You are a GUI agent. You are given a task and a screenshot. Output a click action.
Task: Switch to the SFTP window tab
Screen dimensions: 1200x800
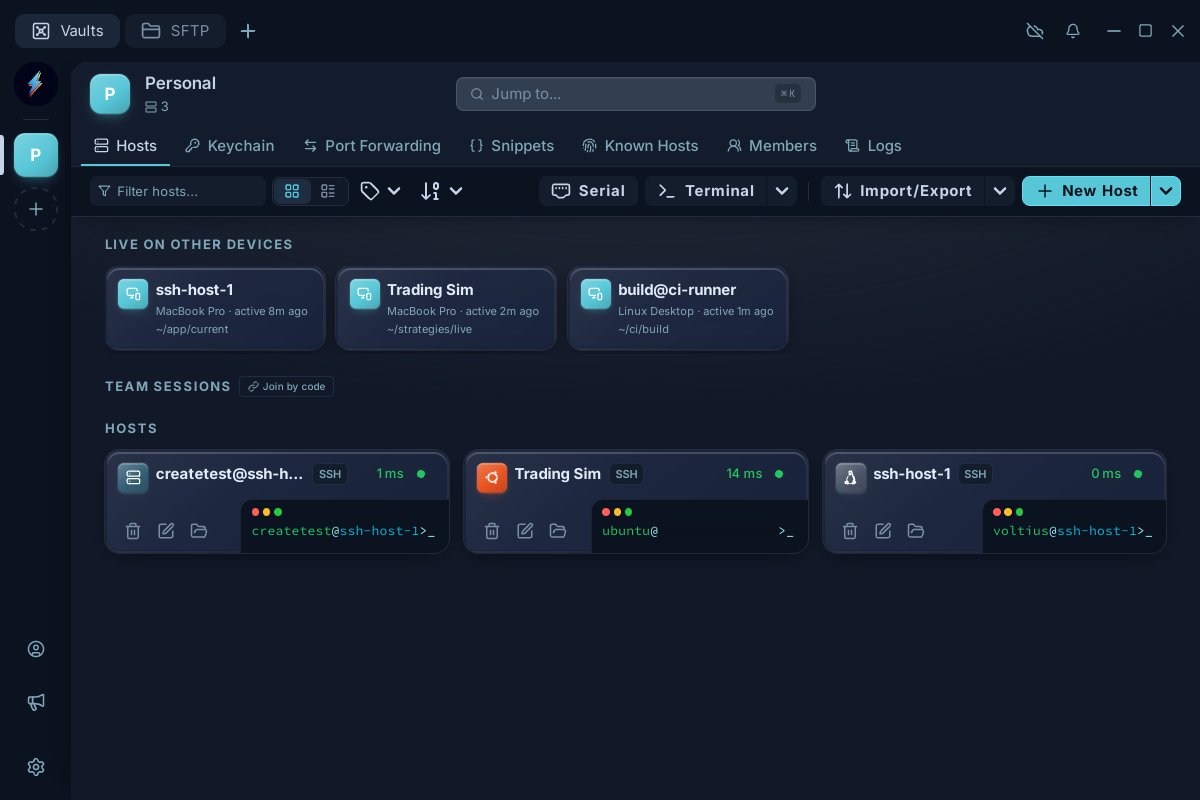175,31
